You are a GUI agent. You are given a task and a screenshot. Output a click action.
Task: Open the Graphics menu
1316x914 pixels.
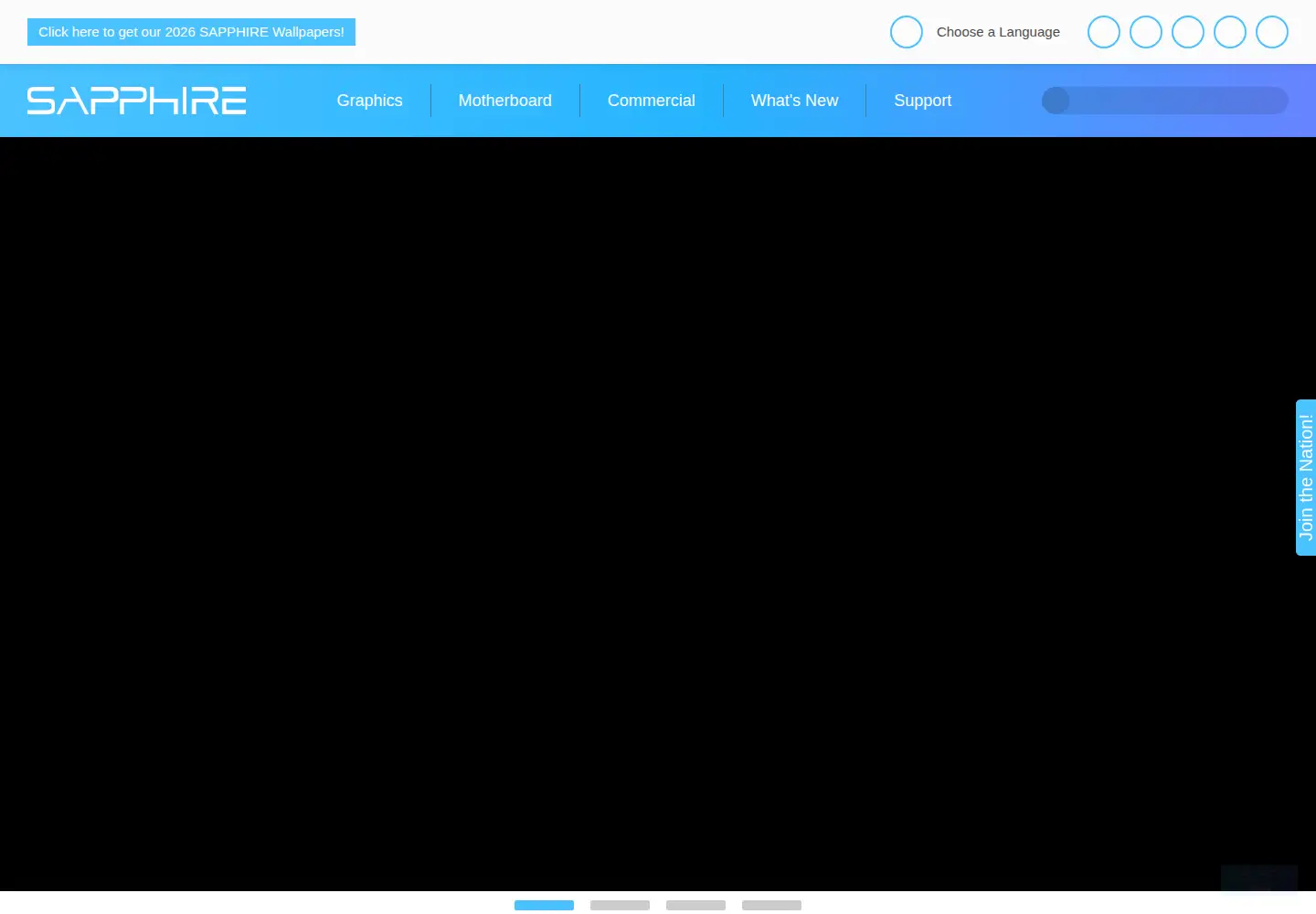(x=369, y=101)
